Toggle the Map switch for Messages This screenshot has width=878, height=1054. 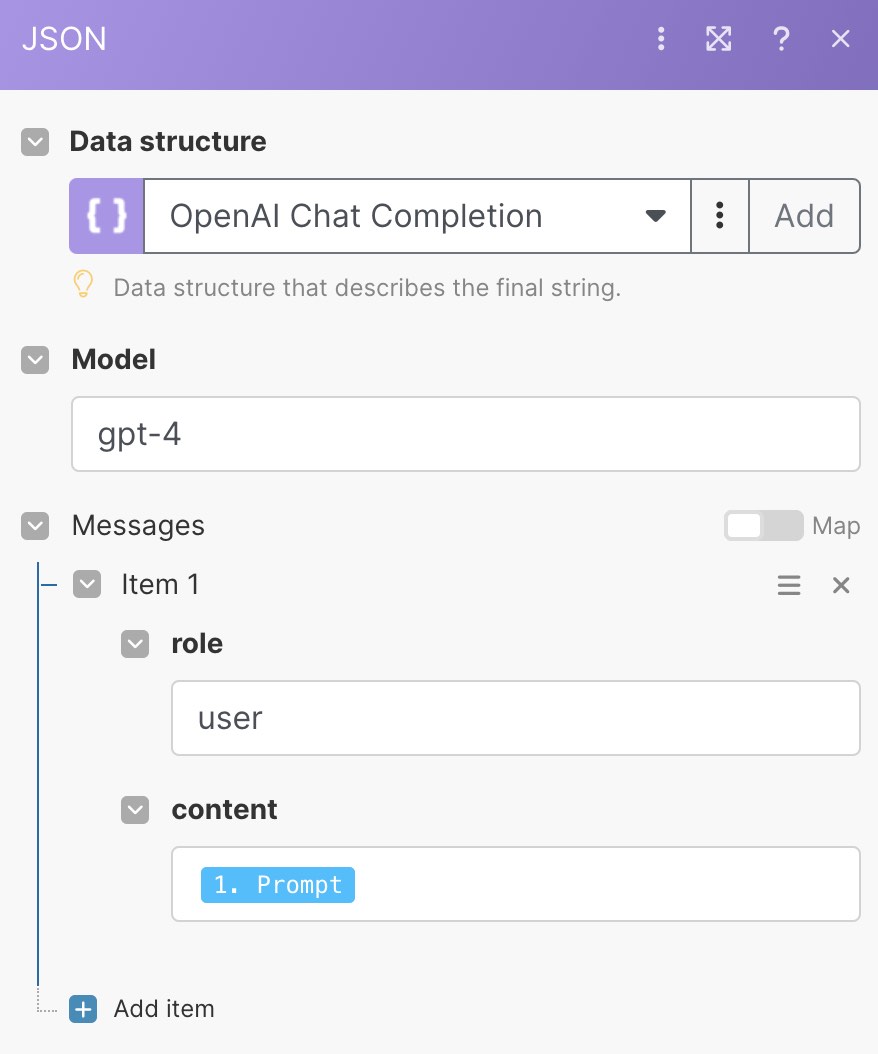[x=763, y=526]
